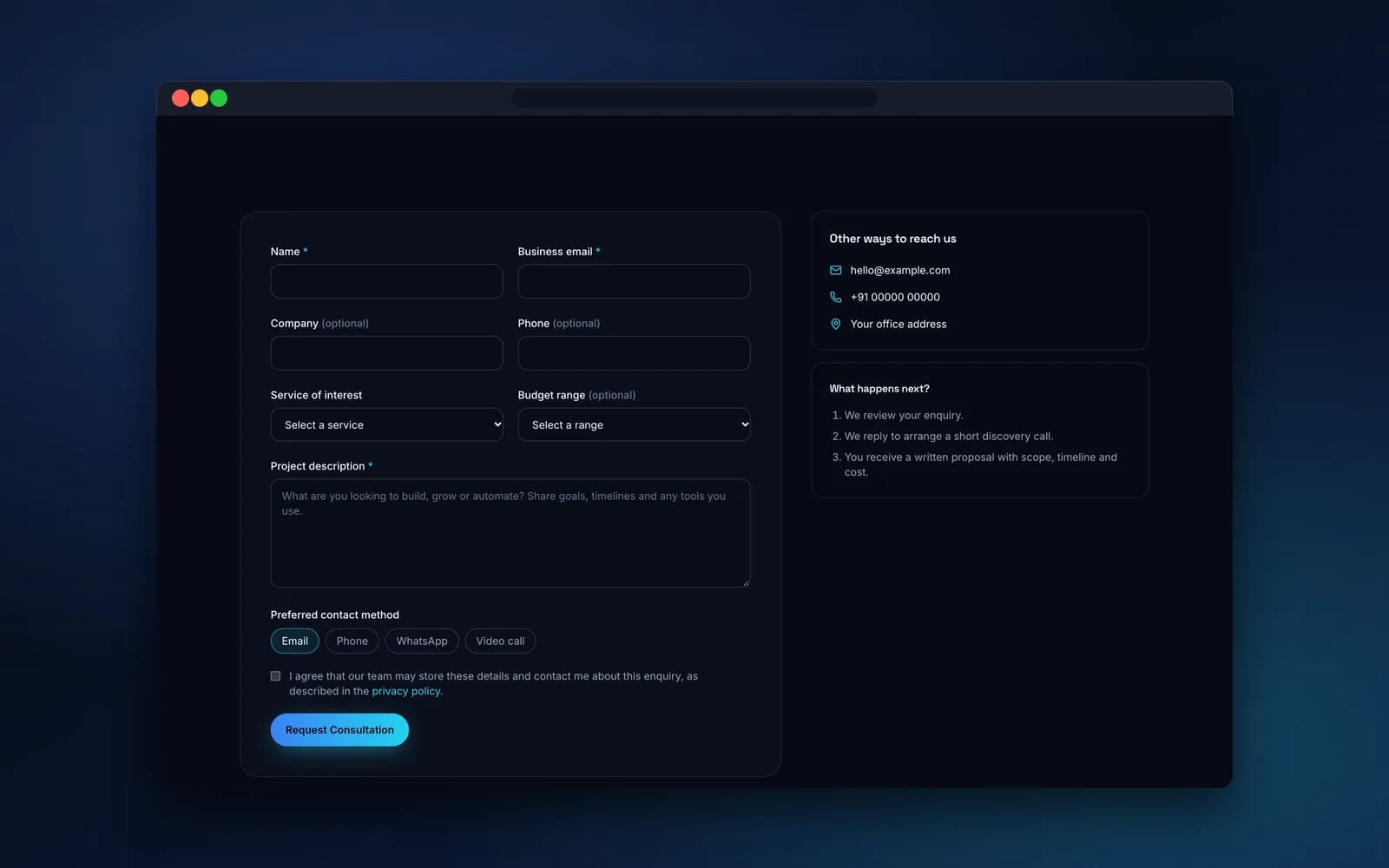Click the 'written proposal' step text

pos(981,464)
